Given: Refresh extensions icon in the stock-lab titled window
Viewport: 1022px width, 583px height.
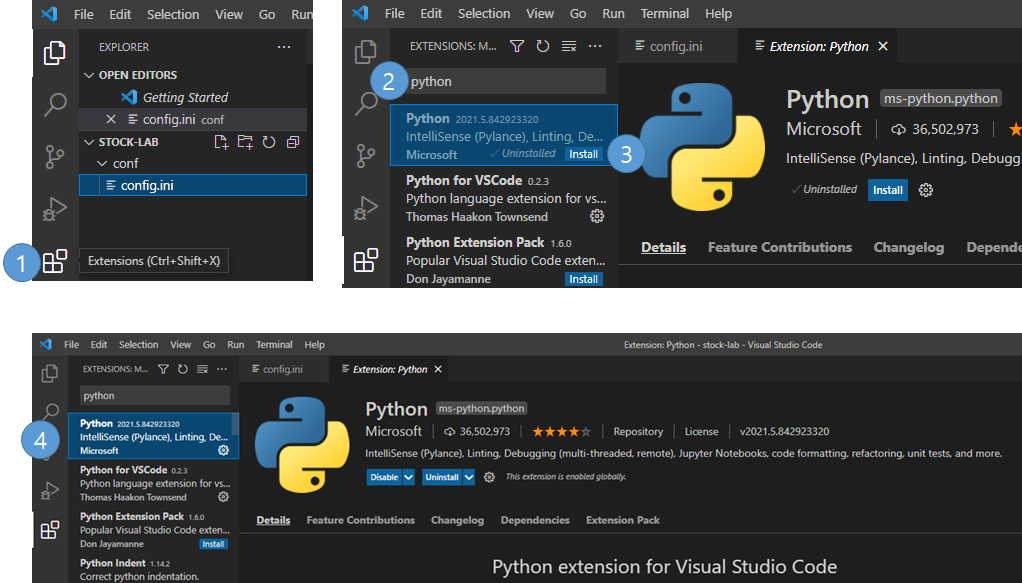Looking at the screenshot, I should point(183,369).
